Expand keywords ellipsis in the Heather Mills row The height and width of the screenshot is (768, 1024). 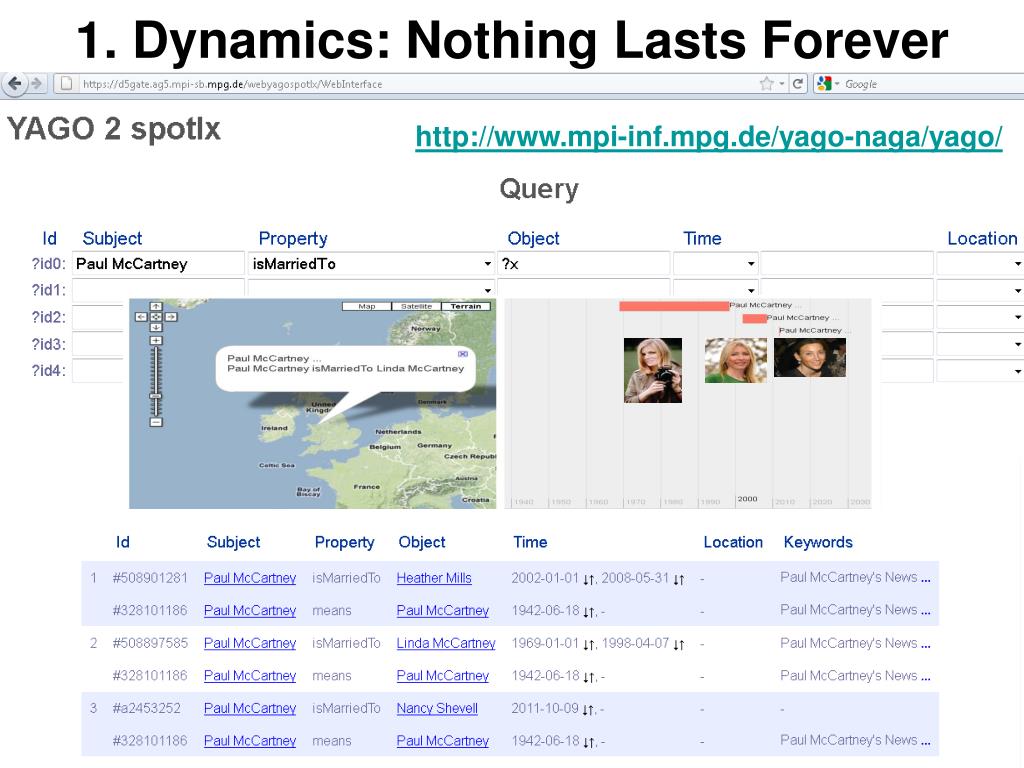(925, 578)
